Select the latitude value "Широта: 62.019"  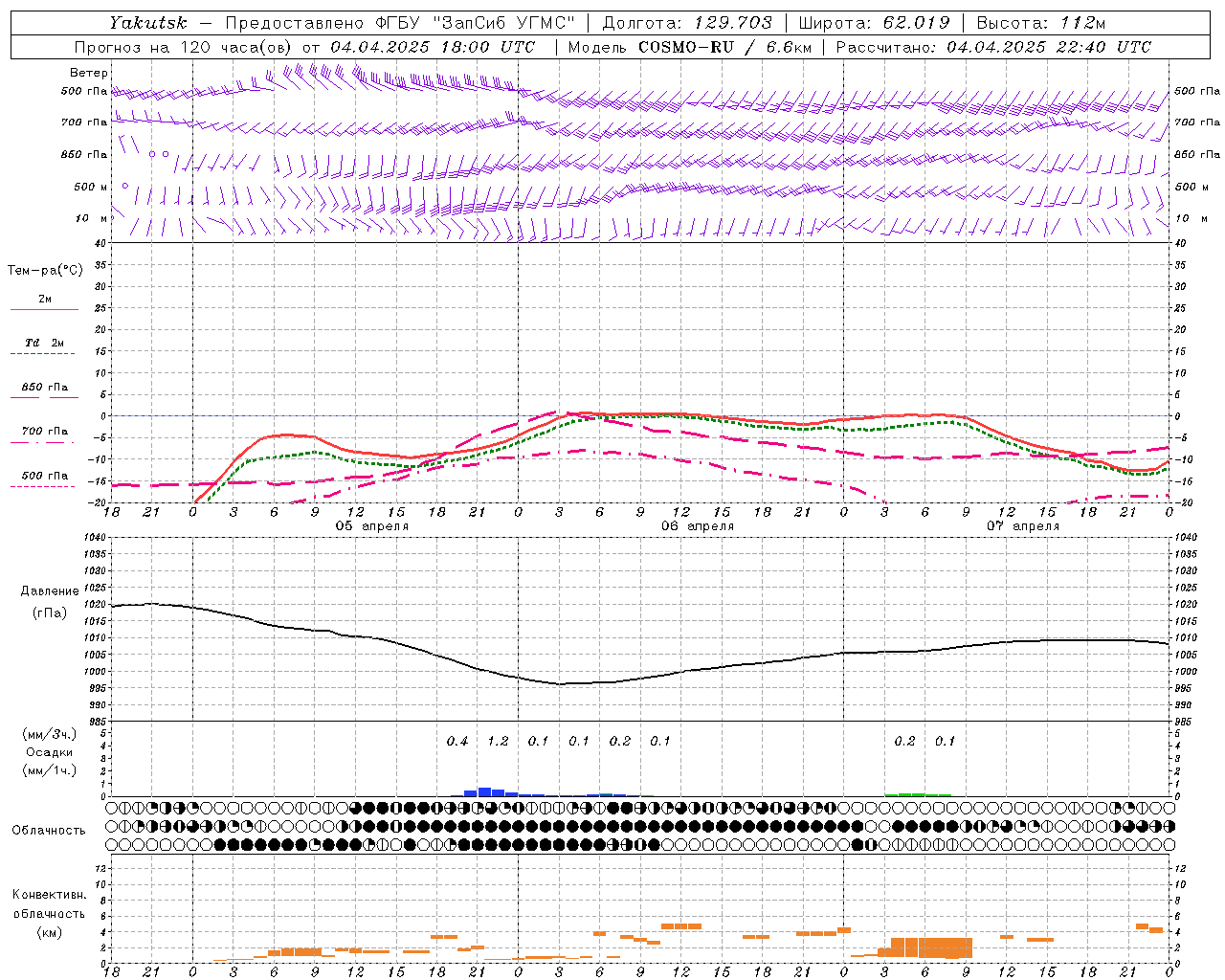coord(874,23)
